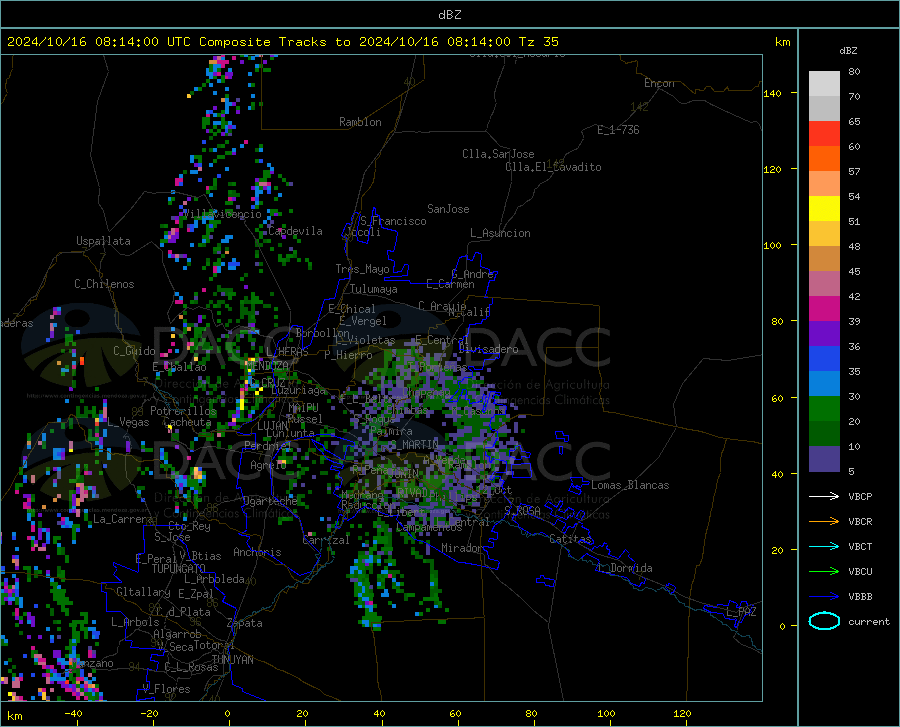Click the 'Ramblon' map label
900x727 pixels.
[360, 122]
